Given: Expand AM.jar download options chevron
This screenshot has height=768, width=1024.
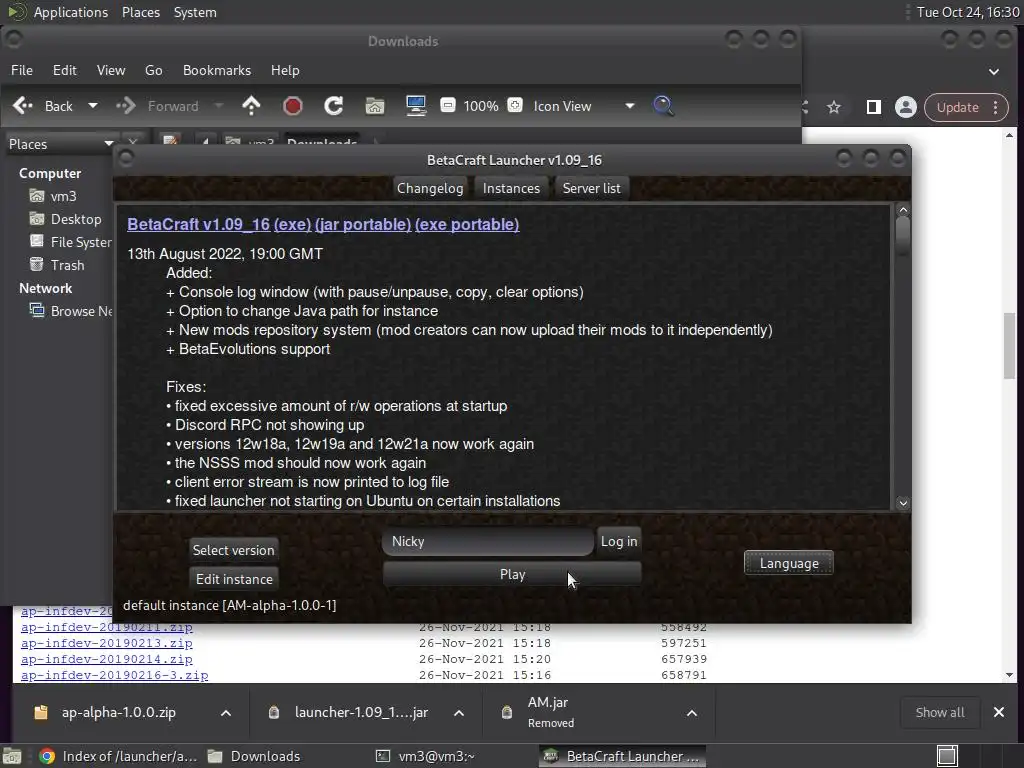Looking at the screenshot, I should [x=692, y=712].
